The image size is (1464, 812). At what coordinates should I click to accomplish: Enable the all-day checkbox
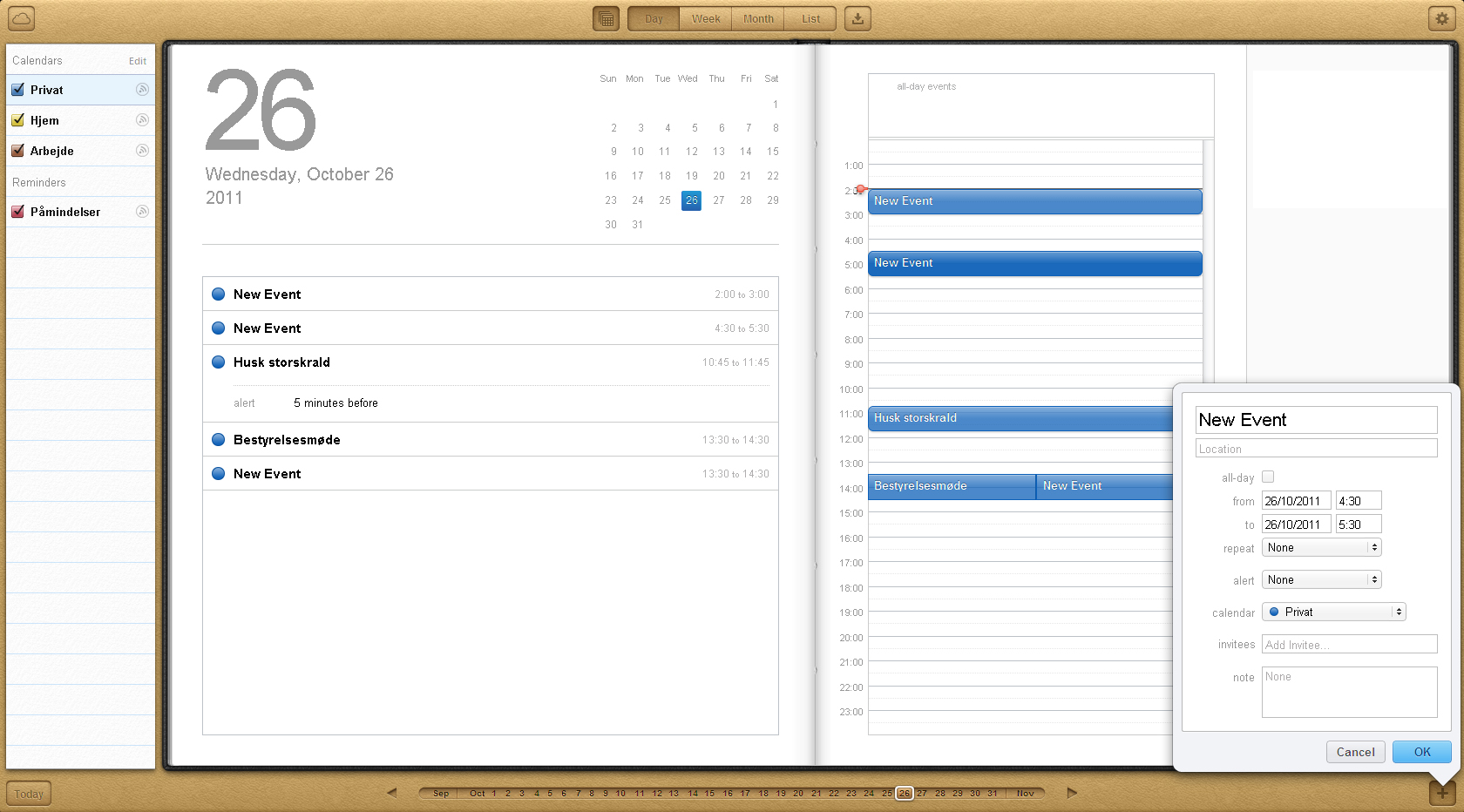[x=1268, y=477]
